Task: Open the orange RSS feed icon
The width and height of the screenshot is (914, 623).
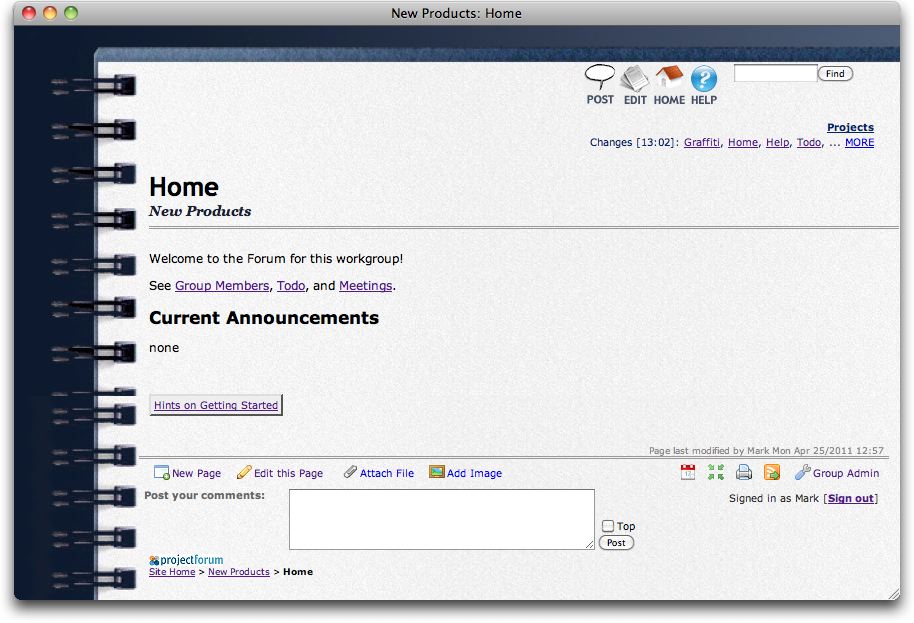Action: [x=772, y=472]
